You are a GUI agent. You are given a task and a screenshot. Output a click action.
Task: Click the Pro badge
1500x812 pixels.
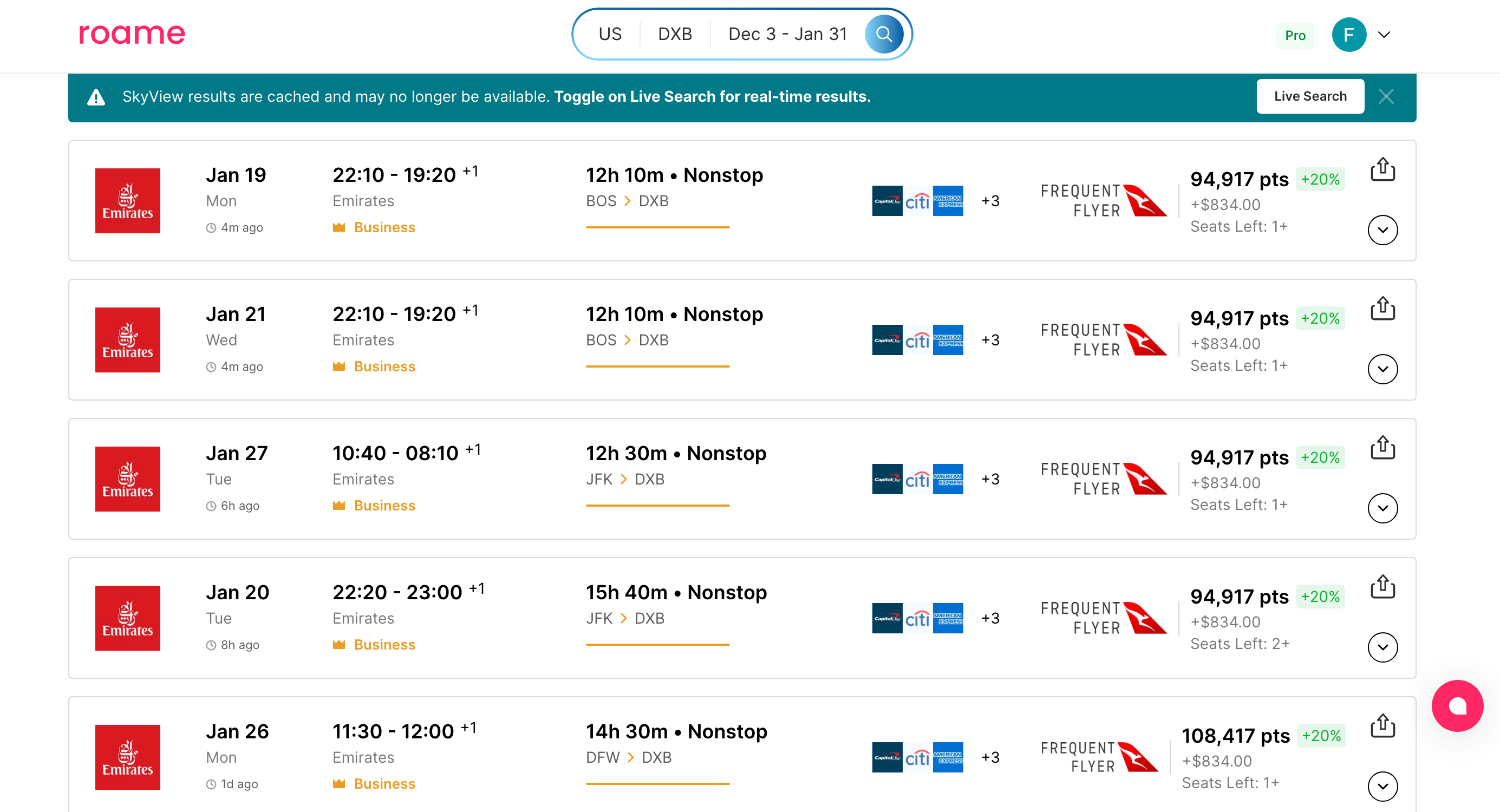(1295, 35)
